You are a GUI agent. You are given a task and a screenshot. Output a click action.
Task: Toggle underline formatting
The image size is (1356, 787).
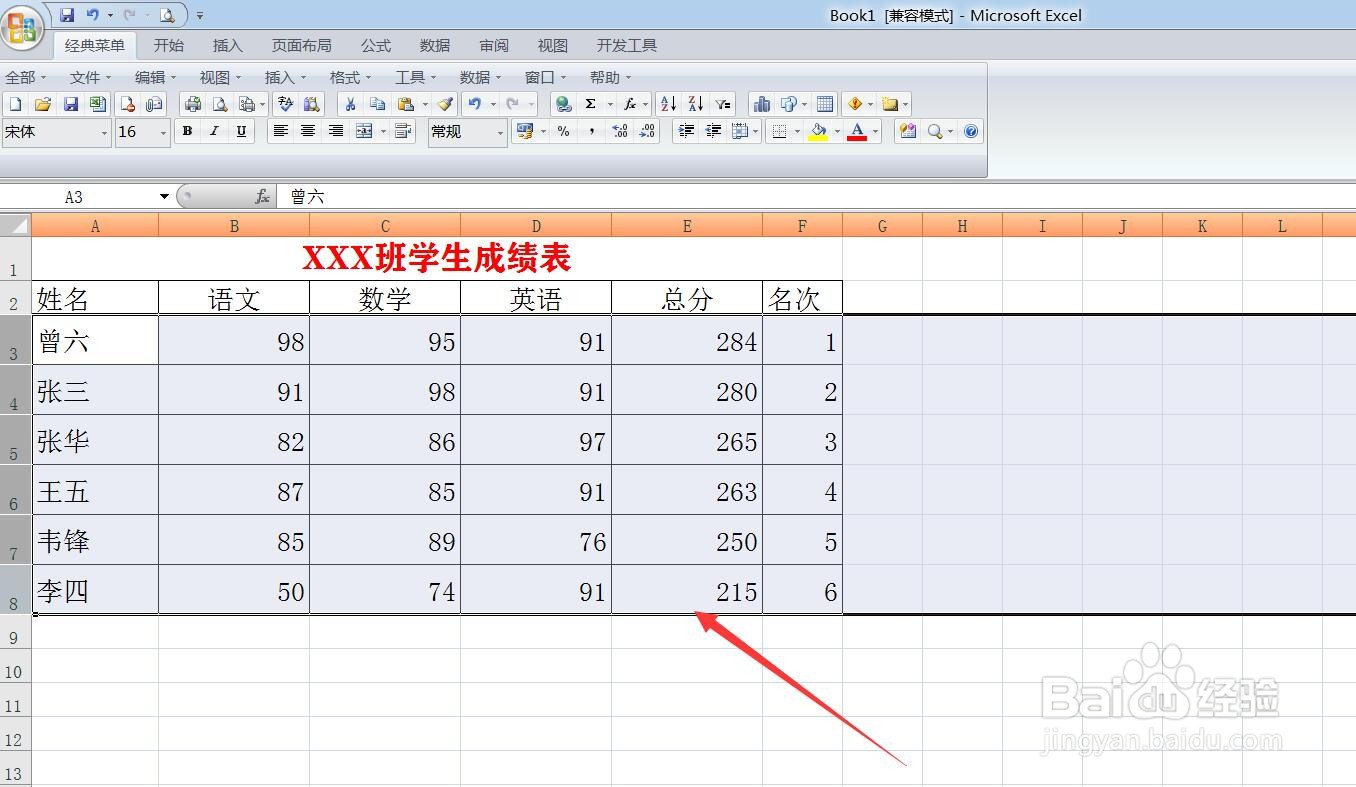click(x=241, y=131)
